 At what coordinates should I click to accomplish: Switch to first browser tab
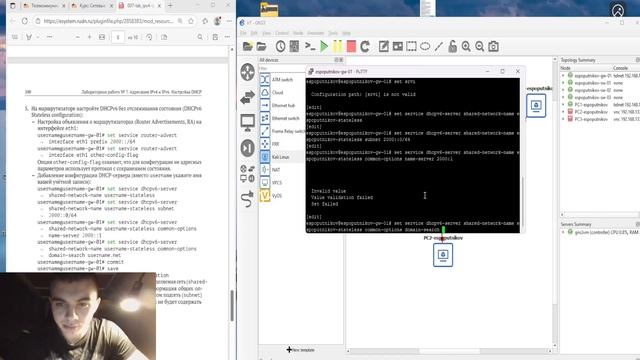tap(44, 6)
